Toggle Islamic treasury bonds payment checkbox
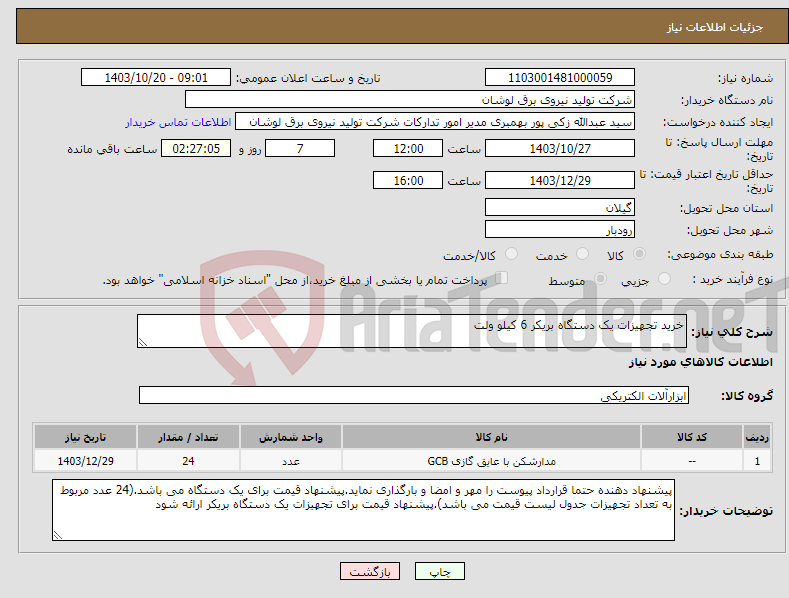Screen dimensions: 789x598 [x=502, y=278]
